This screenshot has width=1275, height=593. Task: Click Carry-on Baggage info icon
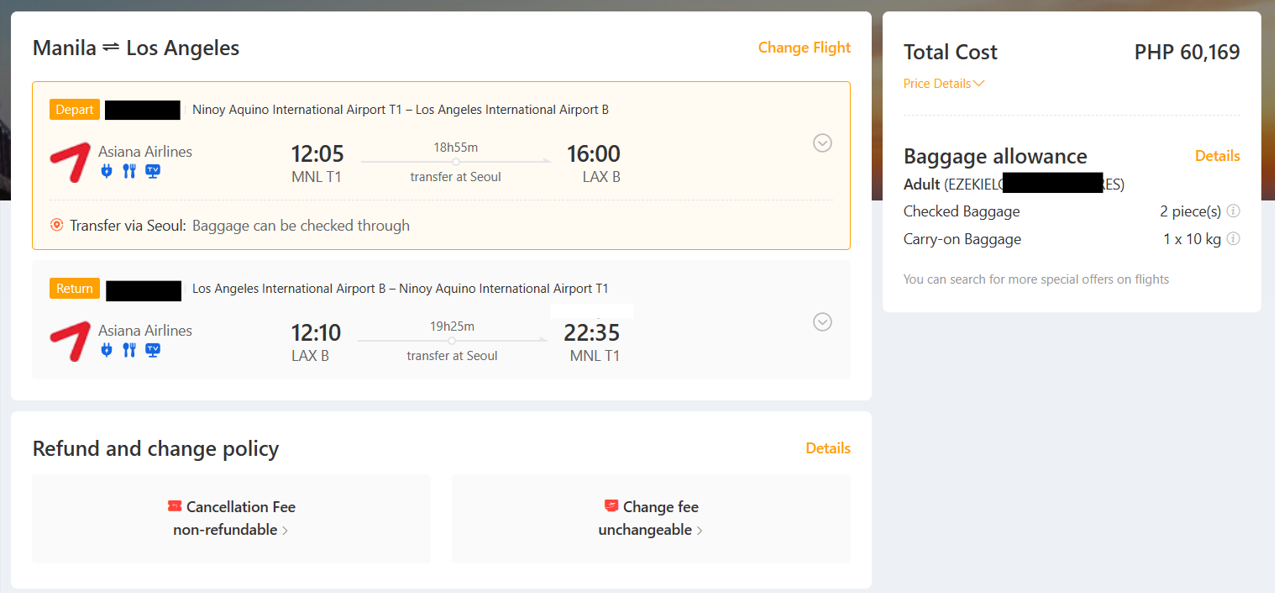[1233, 239]
